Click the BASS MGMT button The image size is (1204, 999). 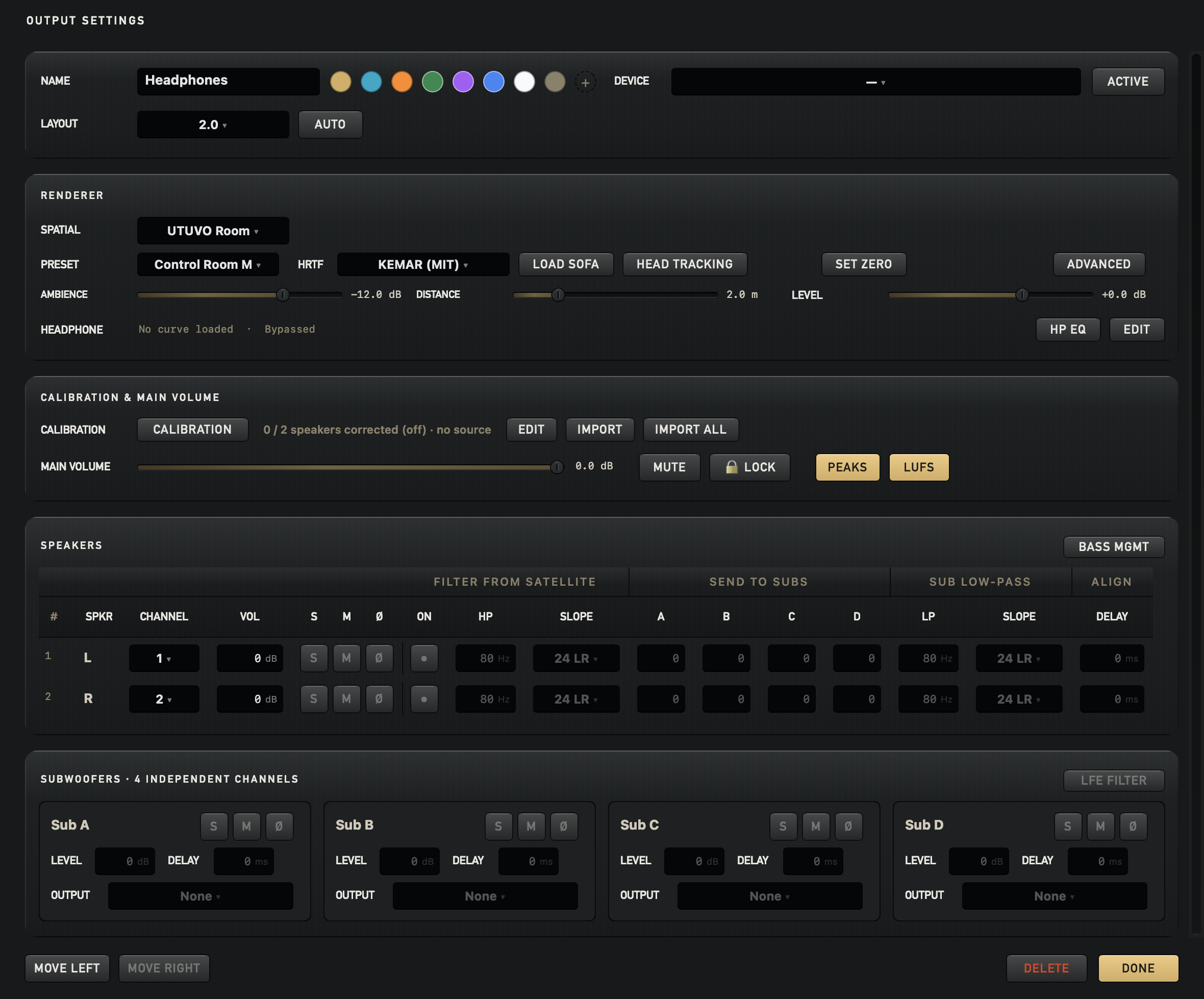point(1113,546)
